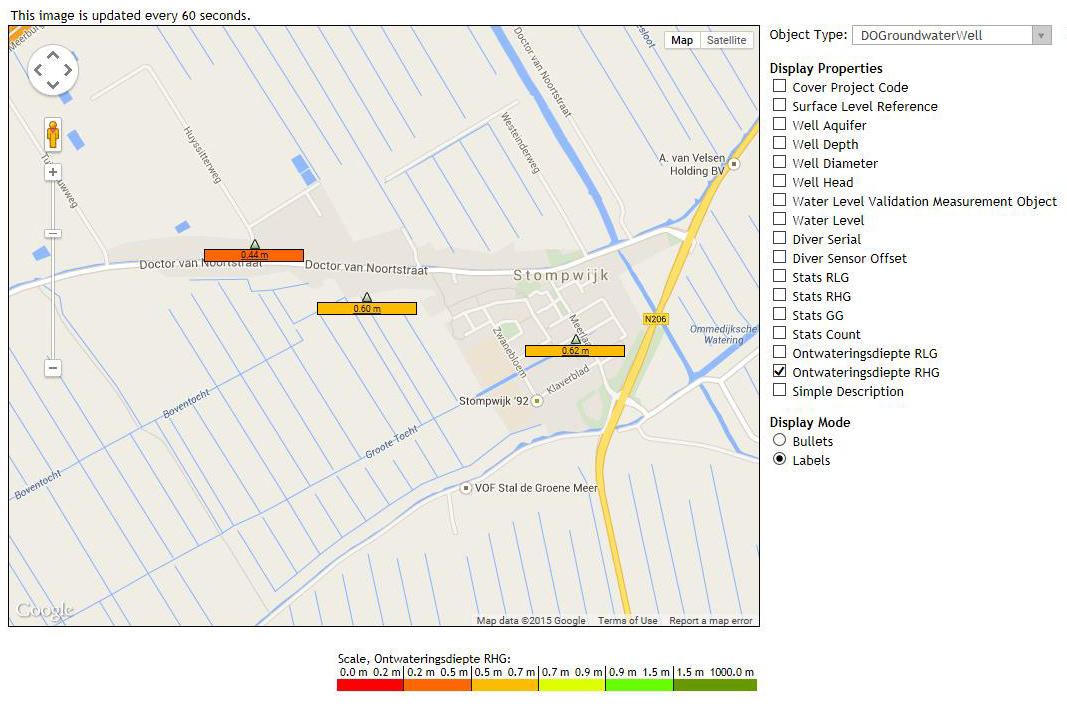Click the well marker labeled 0.44 m
The height and width of the screenshot is (714, 1067).
(254, 255)
